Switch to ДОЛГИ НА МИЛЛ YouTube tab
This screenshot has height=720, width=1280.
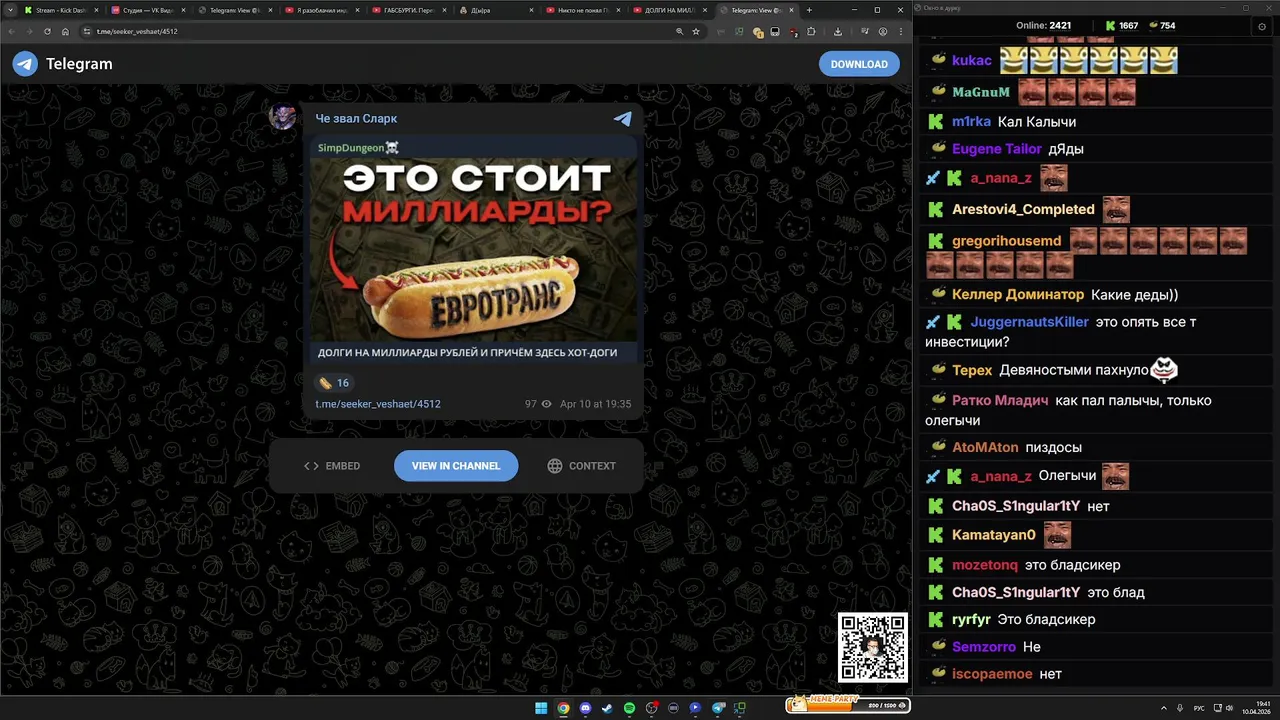pyautogui.click(x=668, y=10)
